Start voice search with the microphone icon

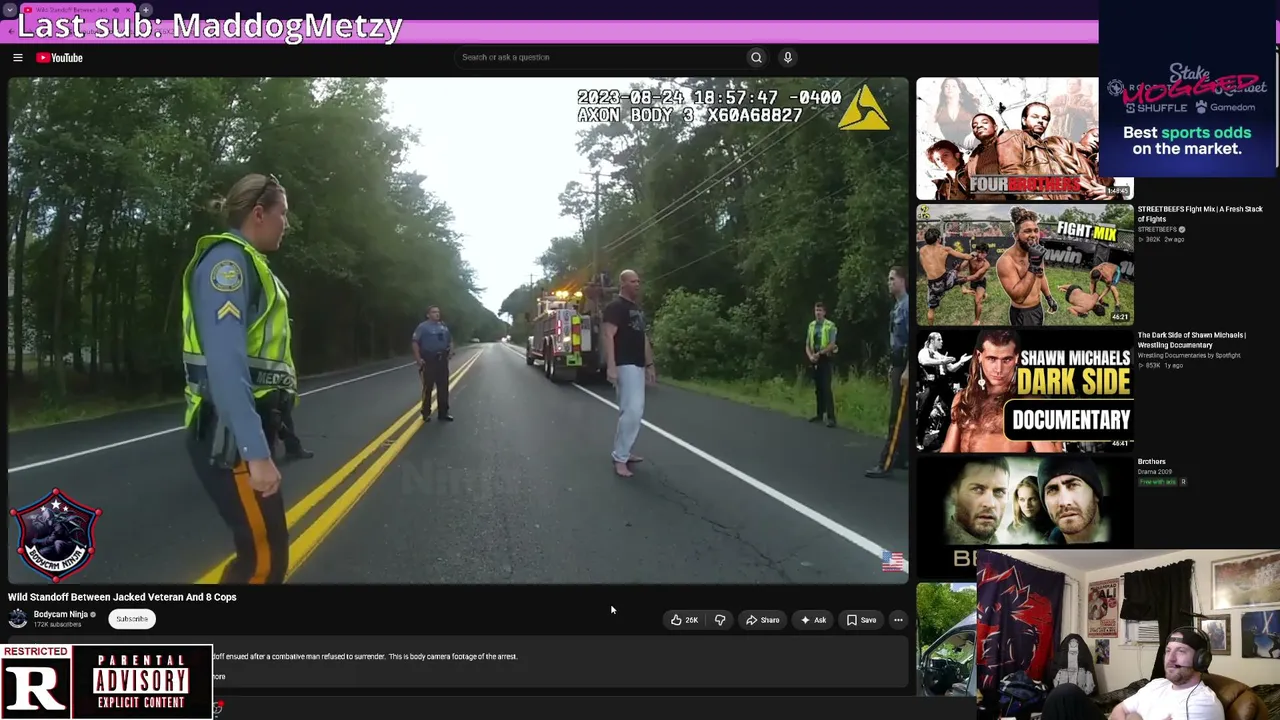(788, 57)
